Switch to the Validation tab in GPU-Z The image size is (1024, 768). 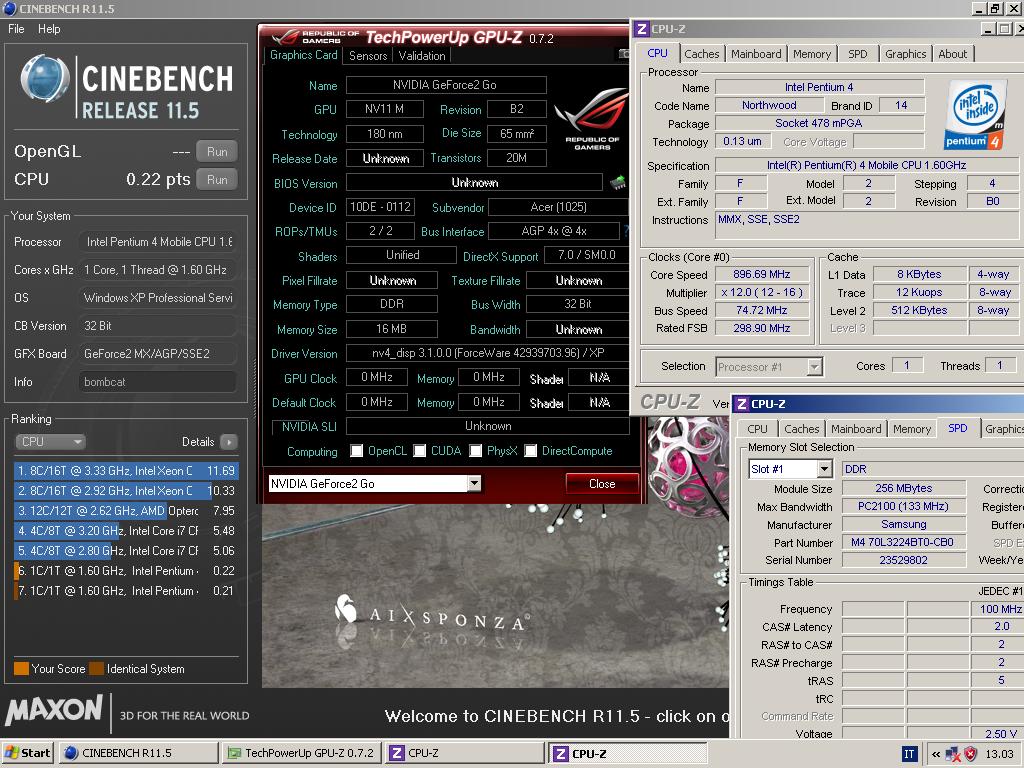coord(422,56)
